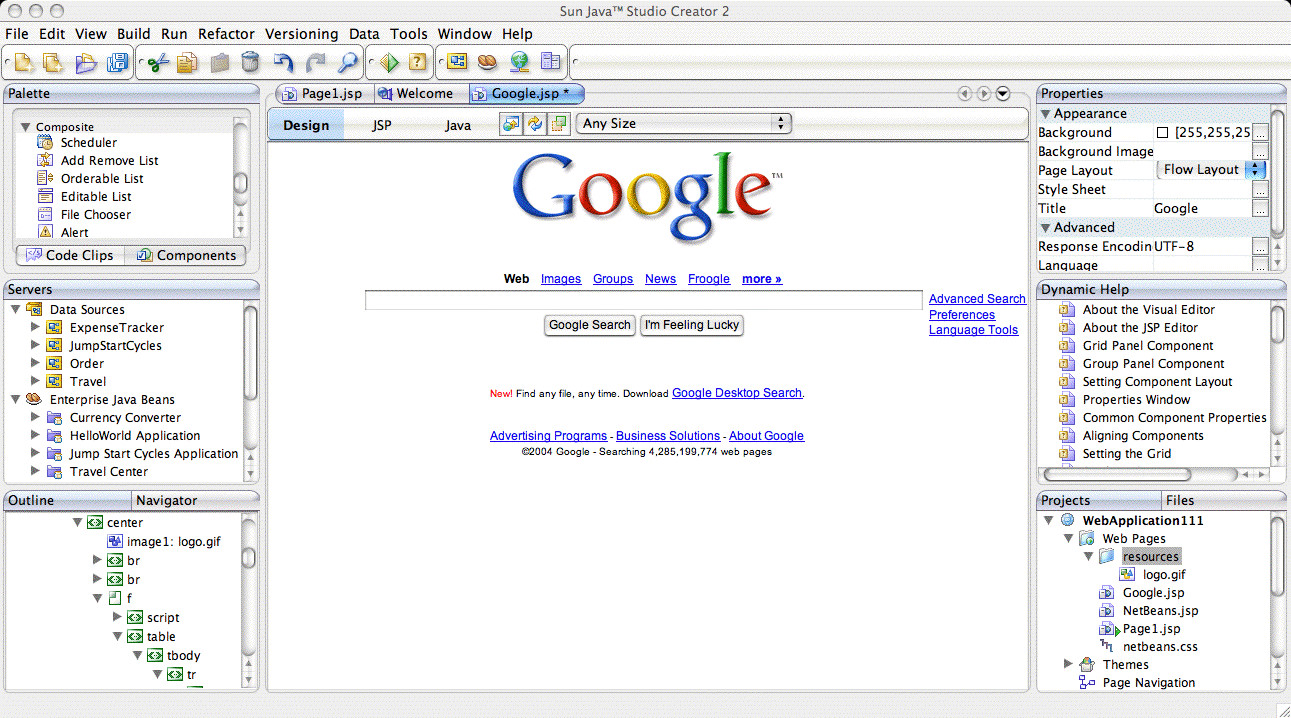Select Page Navigation in Projects tree

tap(1148, 682)
